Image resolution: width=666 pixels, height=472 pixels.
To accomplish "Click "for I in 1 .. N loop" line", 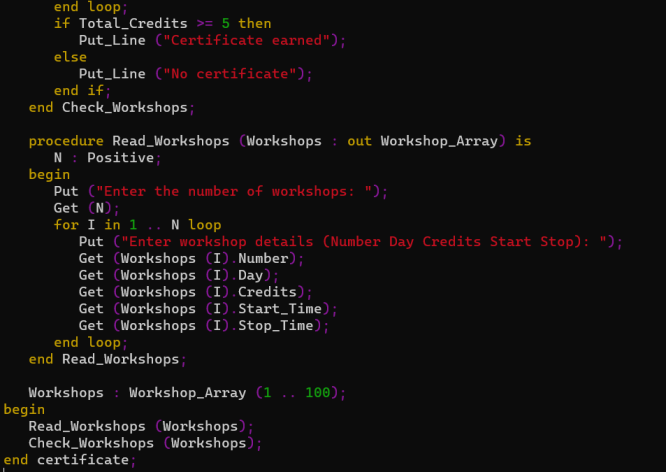I will 137,225.
